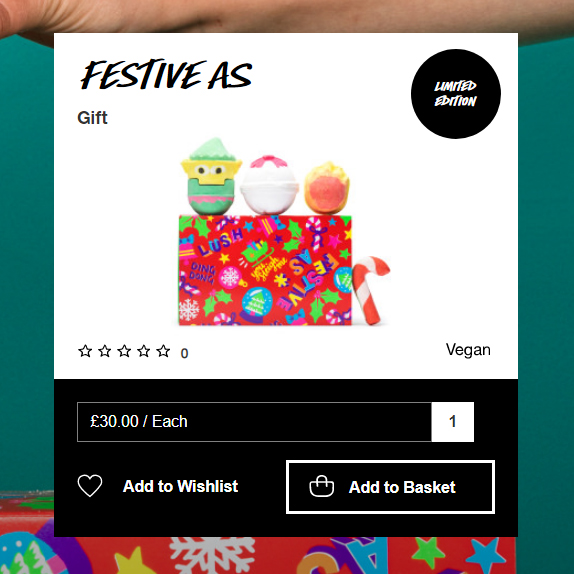The width and height of the screenshot is (574, 574).
Task: Click the heart wishlist icon
Action: (x=90, y=486)
